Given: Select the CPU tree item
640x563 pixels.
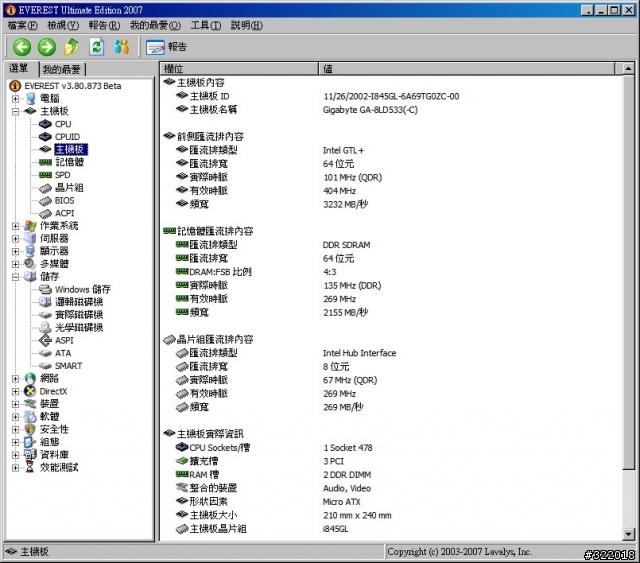Looking at the screenshot, I should 63,124.
